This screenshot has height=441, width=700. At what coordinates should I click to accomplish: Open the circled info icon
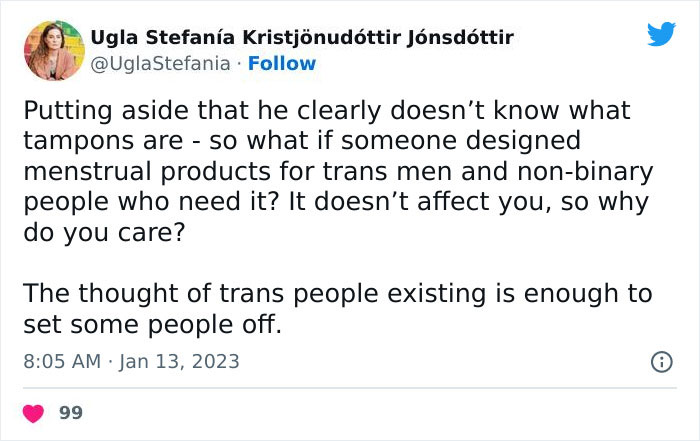click(661, 362)
